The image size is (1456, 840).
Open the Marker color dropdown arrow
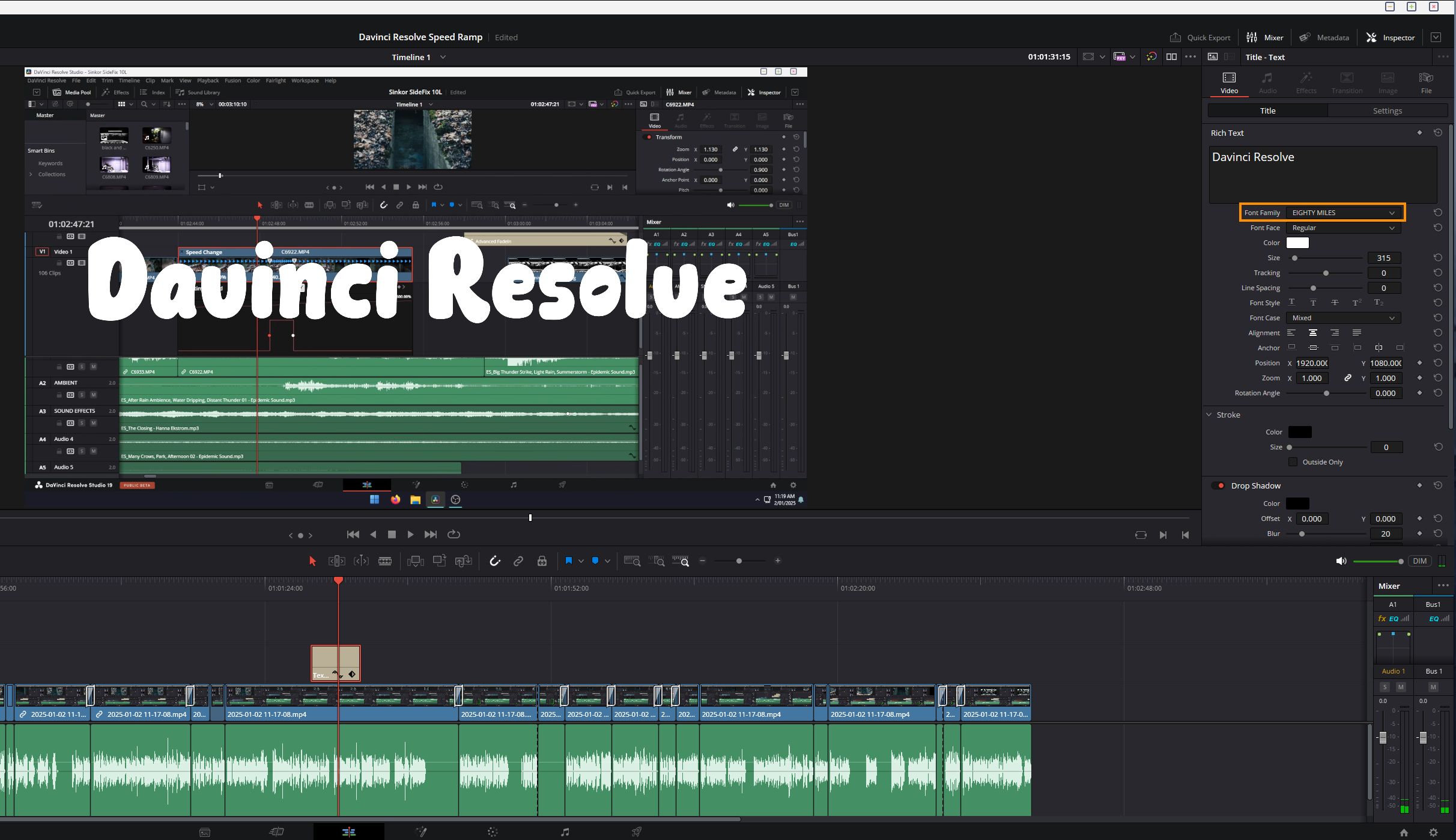coord(607,561)
